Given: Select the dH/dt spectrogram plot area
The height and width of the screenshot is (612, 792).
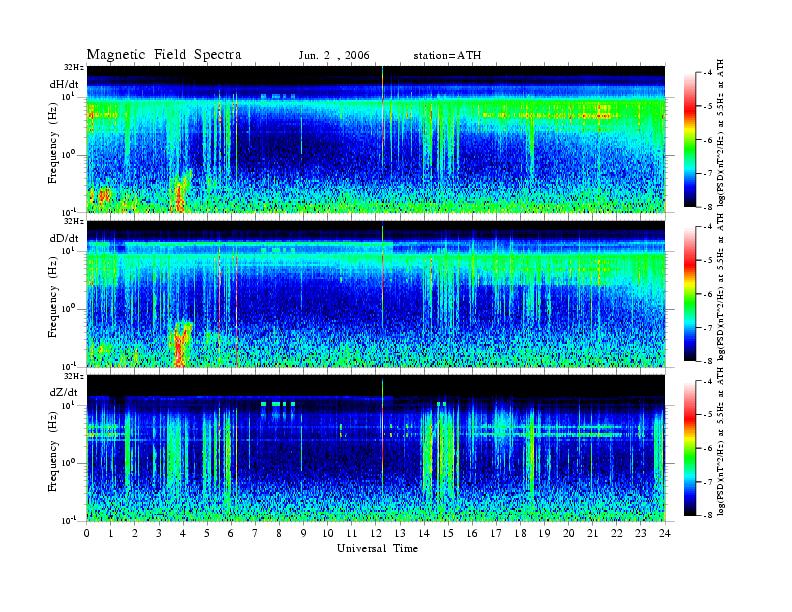Looking at the screenshot, I should (376, 139).
